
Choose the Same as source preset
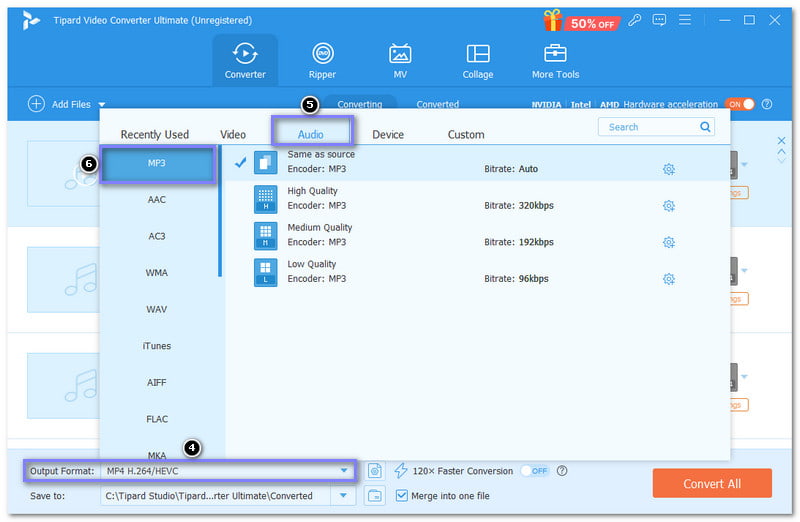[x=478, y=162]
